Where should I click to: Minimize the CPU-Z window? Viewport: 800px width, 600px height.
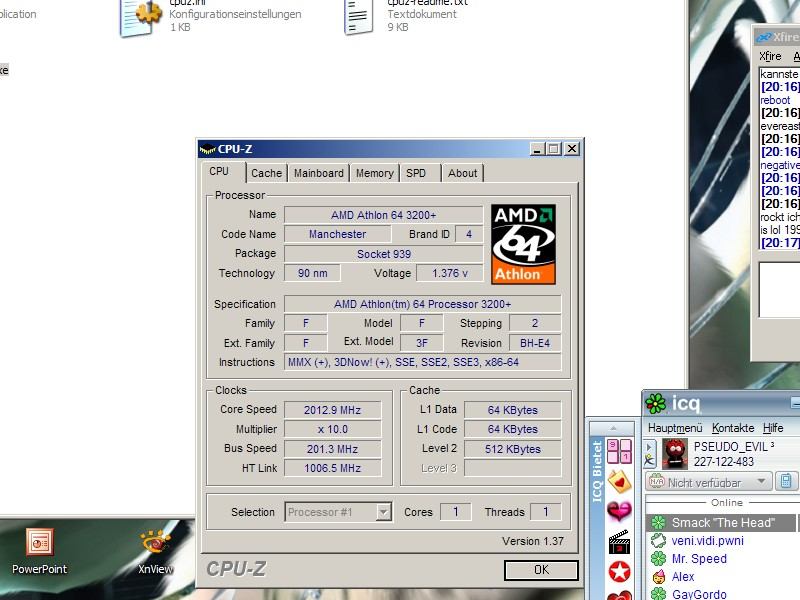(x=537, y=149)
